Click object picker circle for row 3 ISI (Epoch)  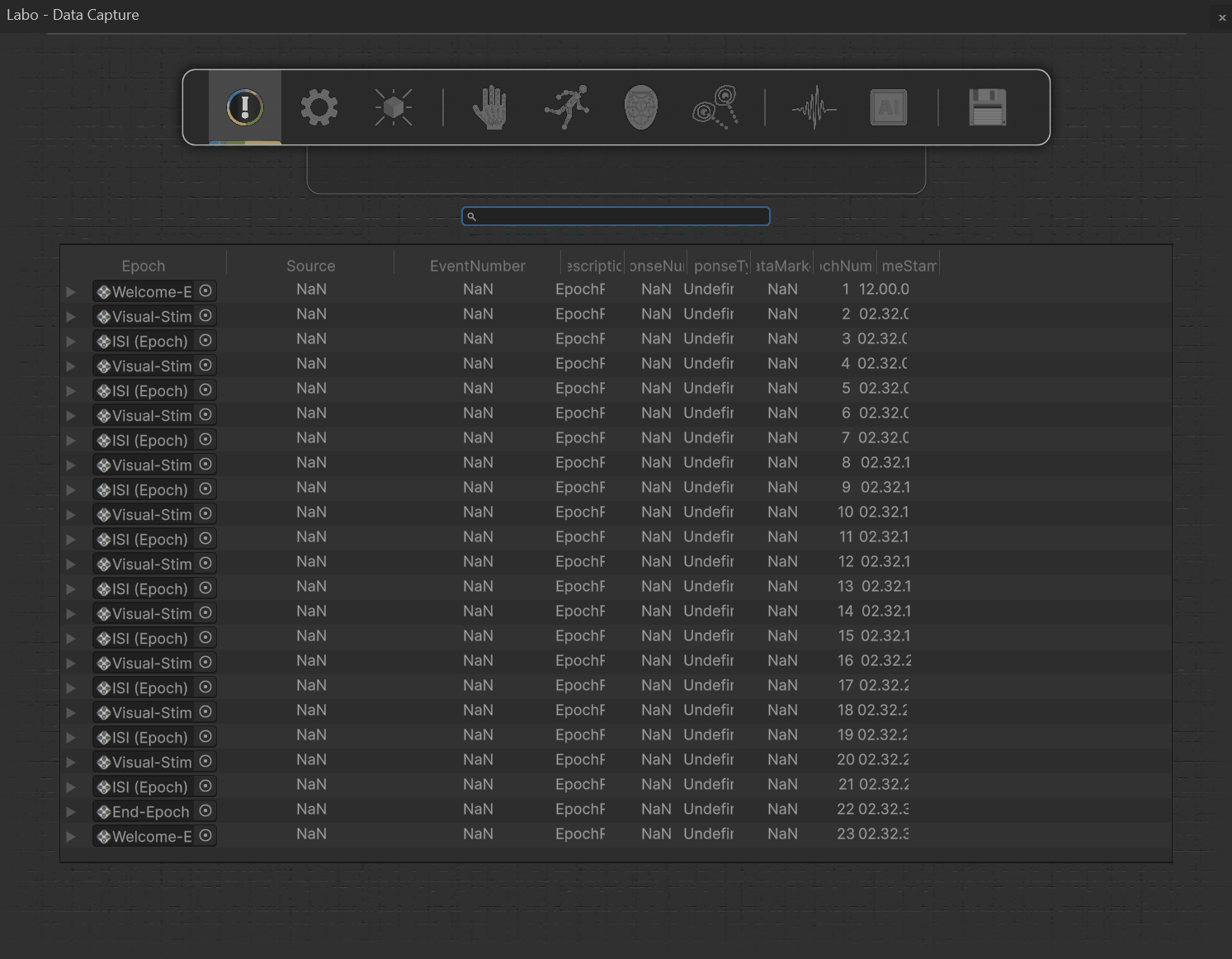[205, 340]
